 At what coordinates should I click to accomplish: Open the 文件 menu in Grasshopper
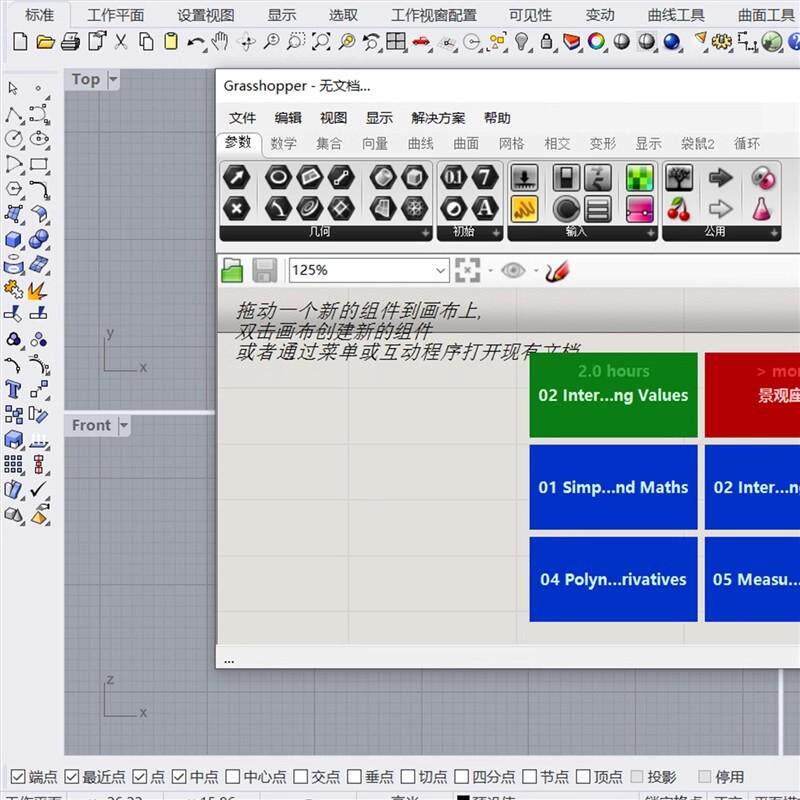[242, 118]
